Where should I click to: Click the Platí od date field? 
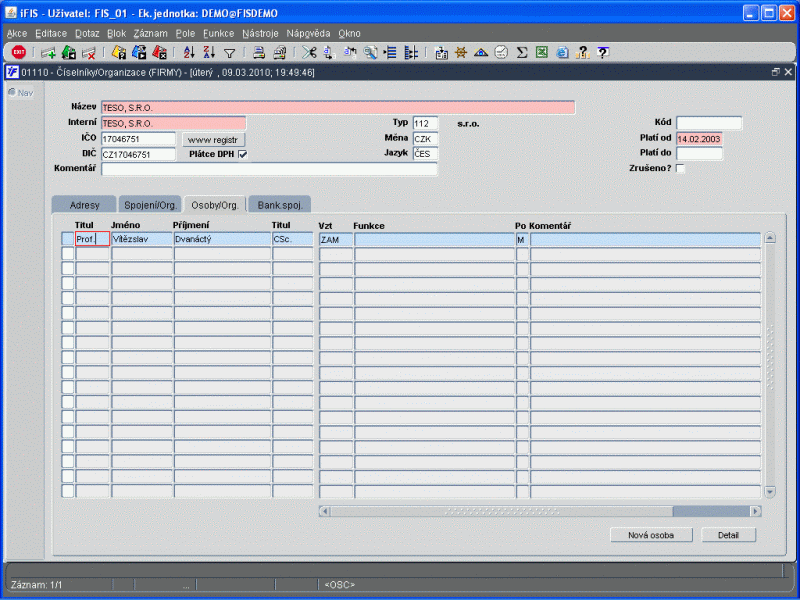tap(699, 139)
